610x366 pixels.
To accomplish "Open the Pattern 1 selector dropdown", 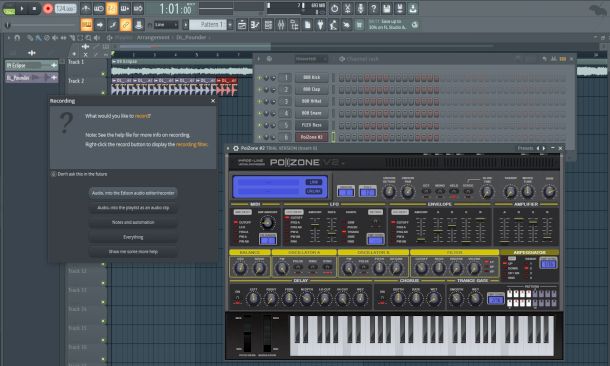I will 209,25.
